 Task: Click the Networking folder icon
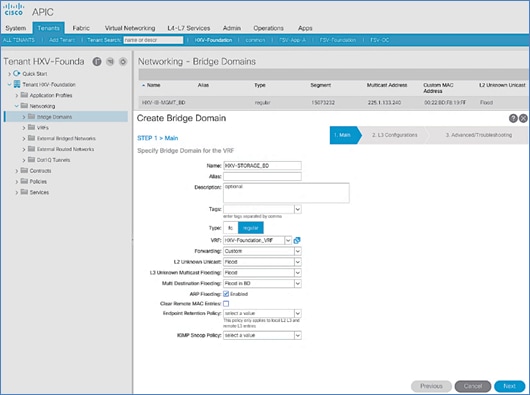click(24, 106)
